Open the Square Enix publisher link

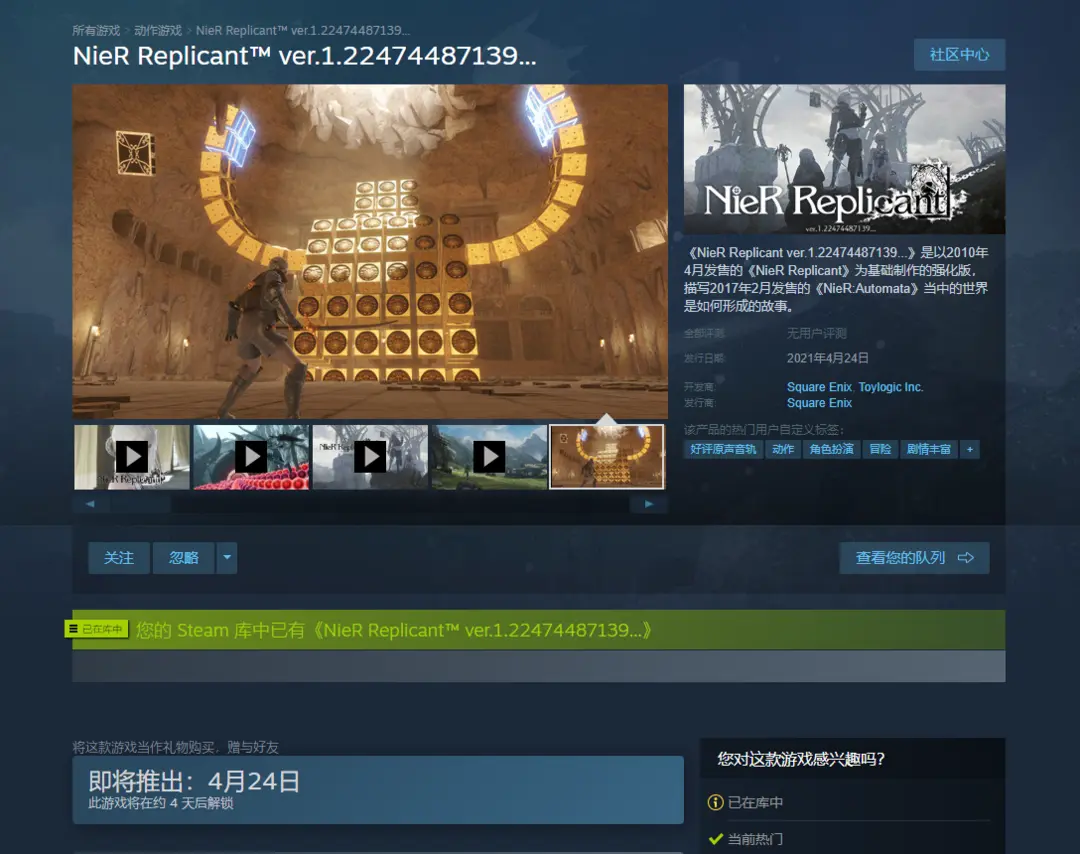(x=819, y=403)
